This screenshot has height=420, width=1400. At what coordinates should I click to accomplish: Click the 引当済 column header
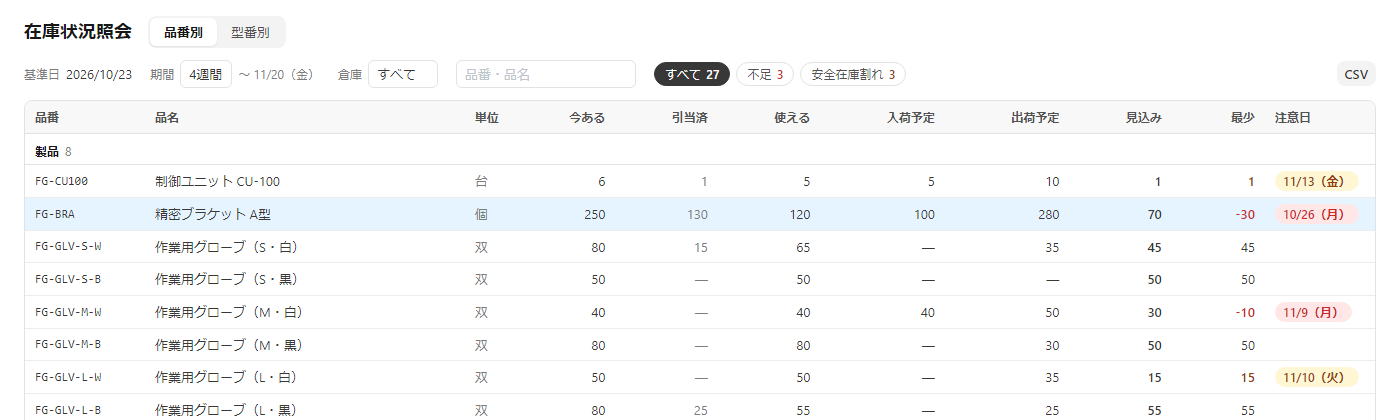(690, 117)
